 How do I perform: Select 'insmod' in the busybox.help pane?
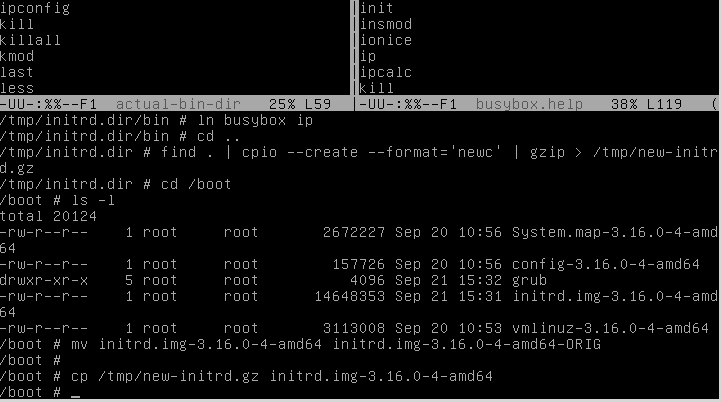pos(385,24)
